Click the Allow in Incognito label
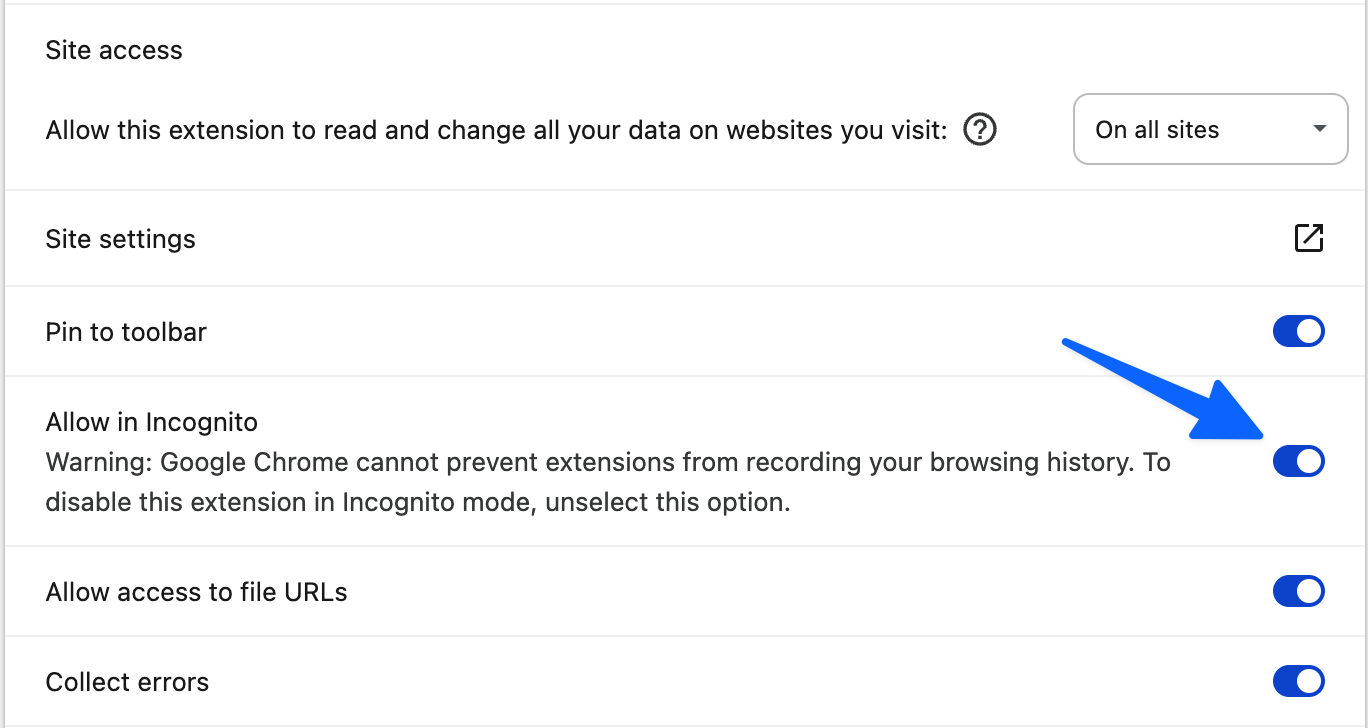Viewport: 1368px width, 728px height. tap(151, 421)
